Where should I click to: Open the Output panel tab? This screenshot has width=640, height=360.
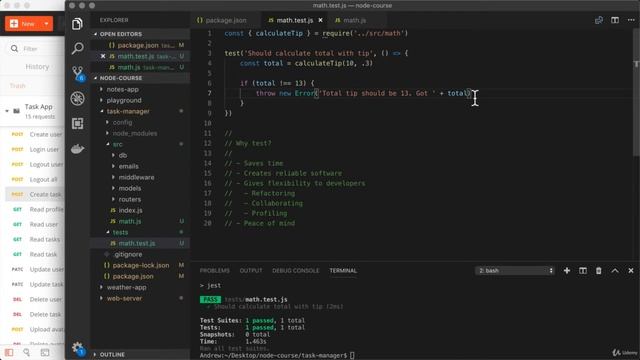point(251,271)
